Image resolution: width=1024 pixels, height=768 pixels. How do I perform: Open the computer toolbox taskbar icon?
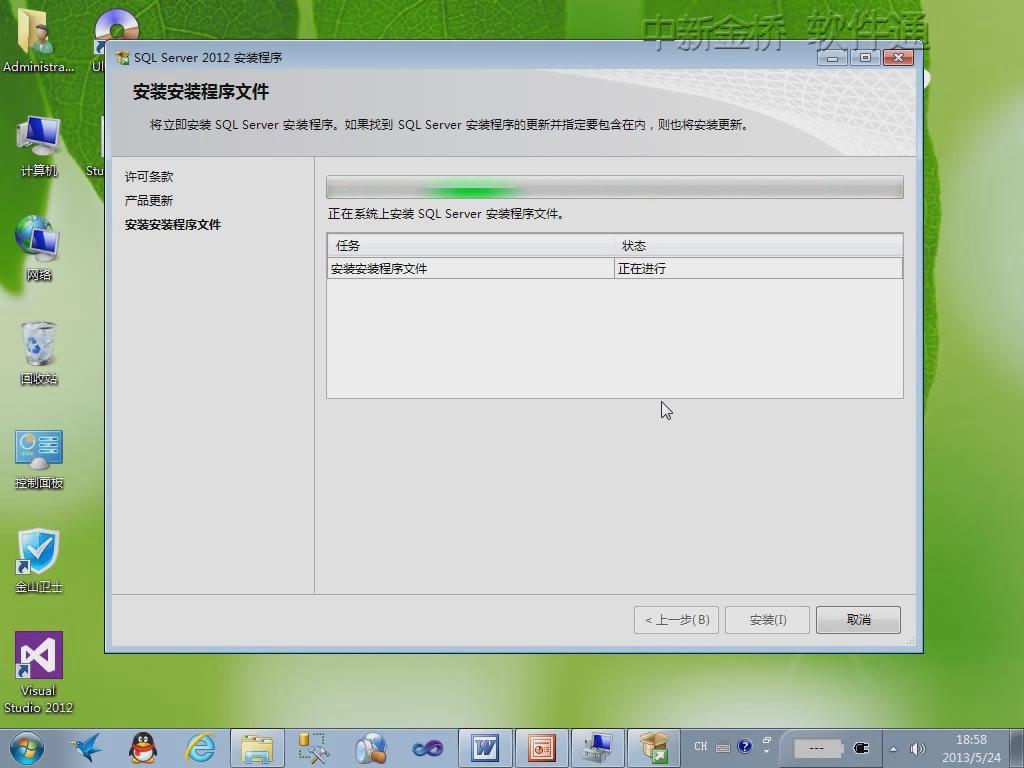pyautogui.click(x=598, y=748)
